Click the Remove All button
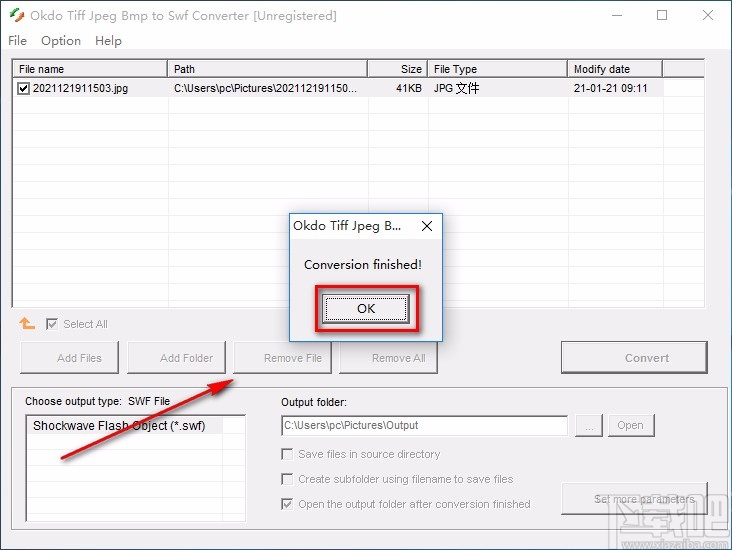This screenshot has height=550, width=732. click(x=388, y=358)
